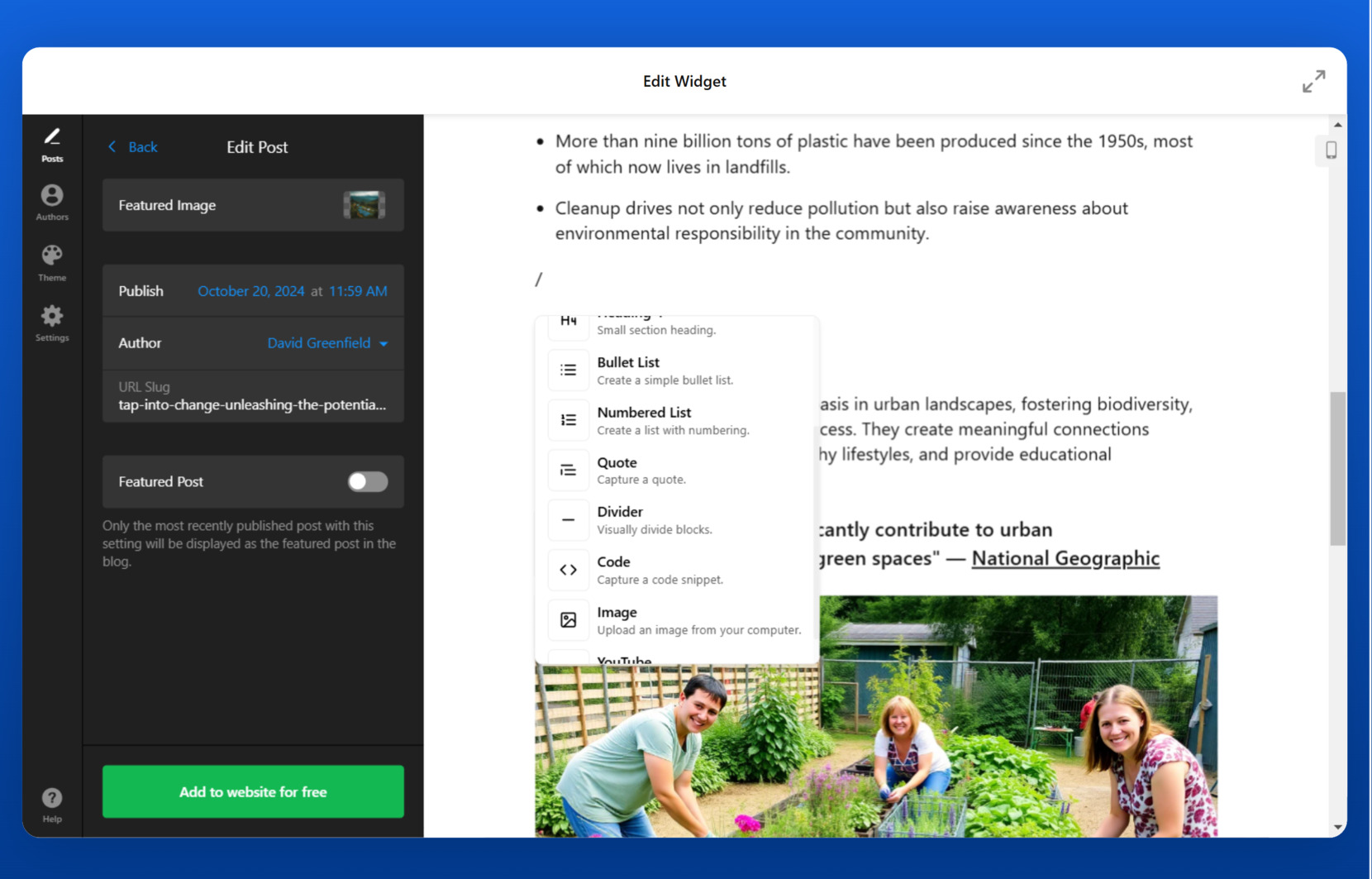Viewport: 1372px width, 879px height.
Task: Expand the widget to fullscreen
Action: [x=1313, y=80]
